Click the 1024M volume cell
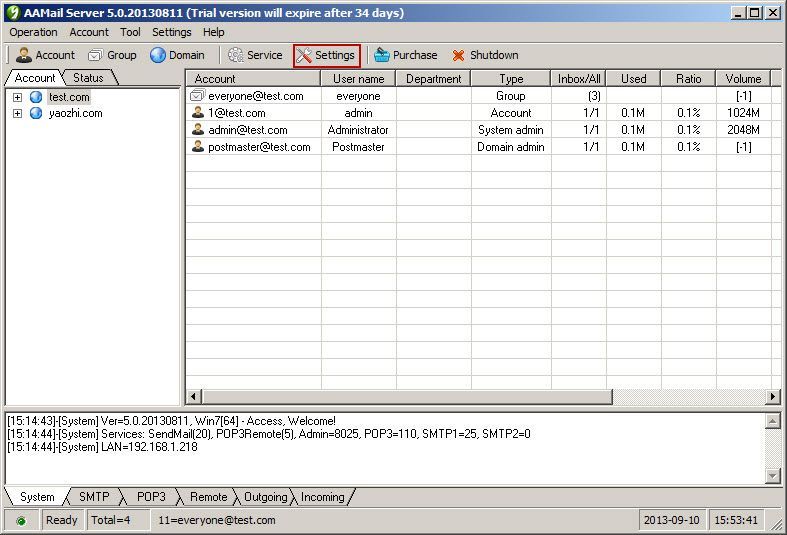Image resolution: width=787 pixels, height=535 pixels. [743, 113]
